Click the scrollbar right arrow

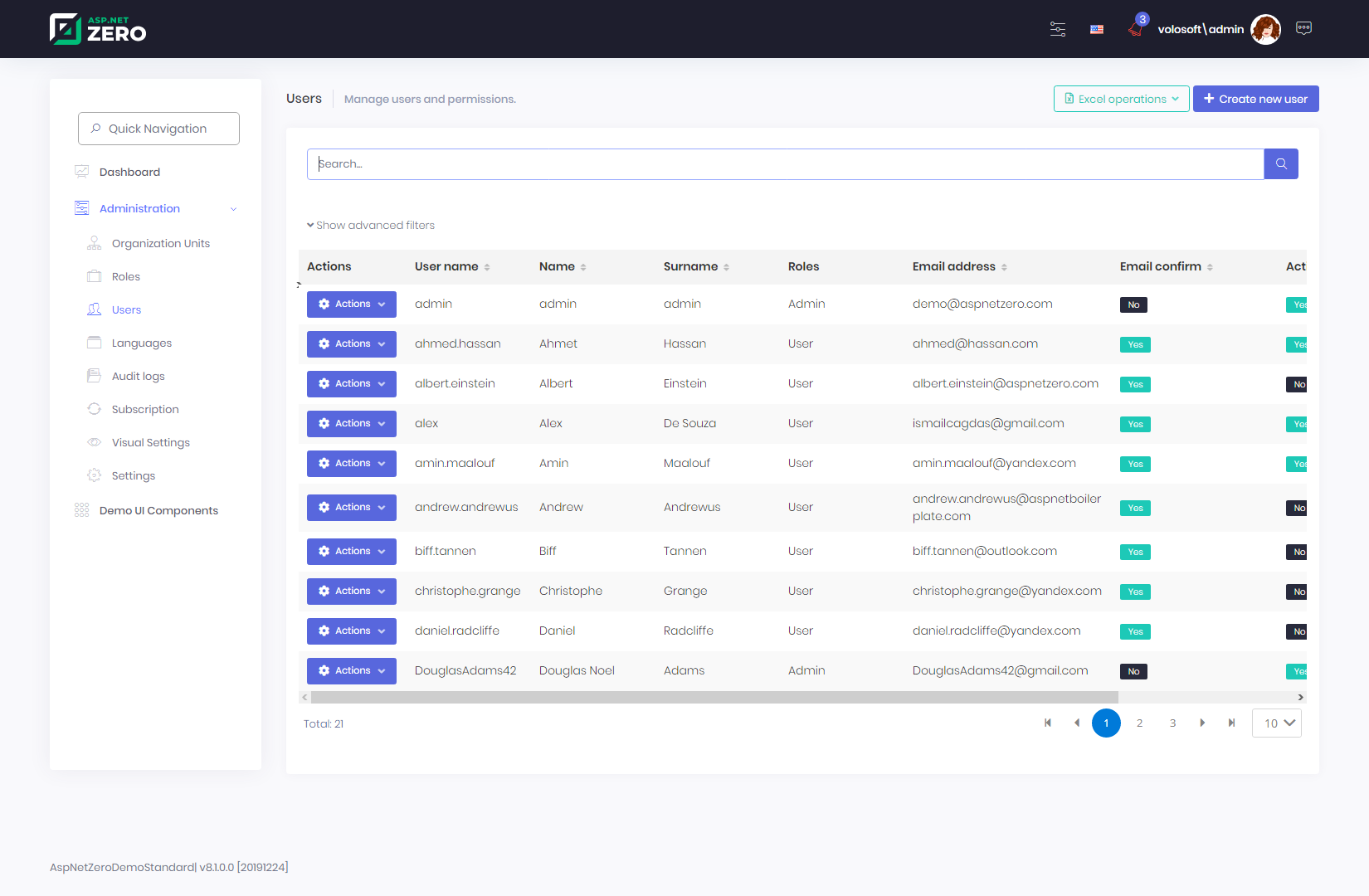click(1301, 698)
